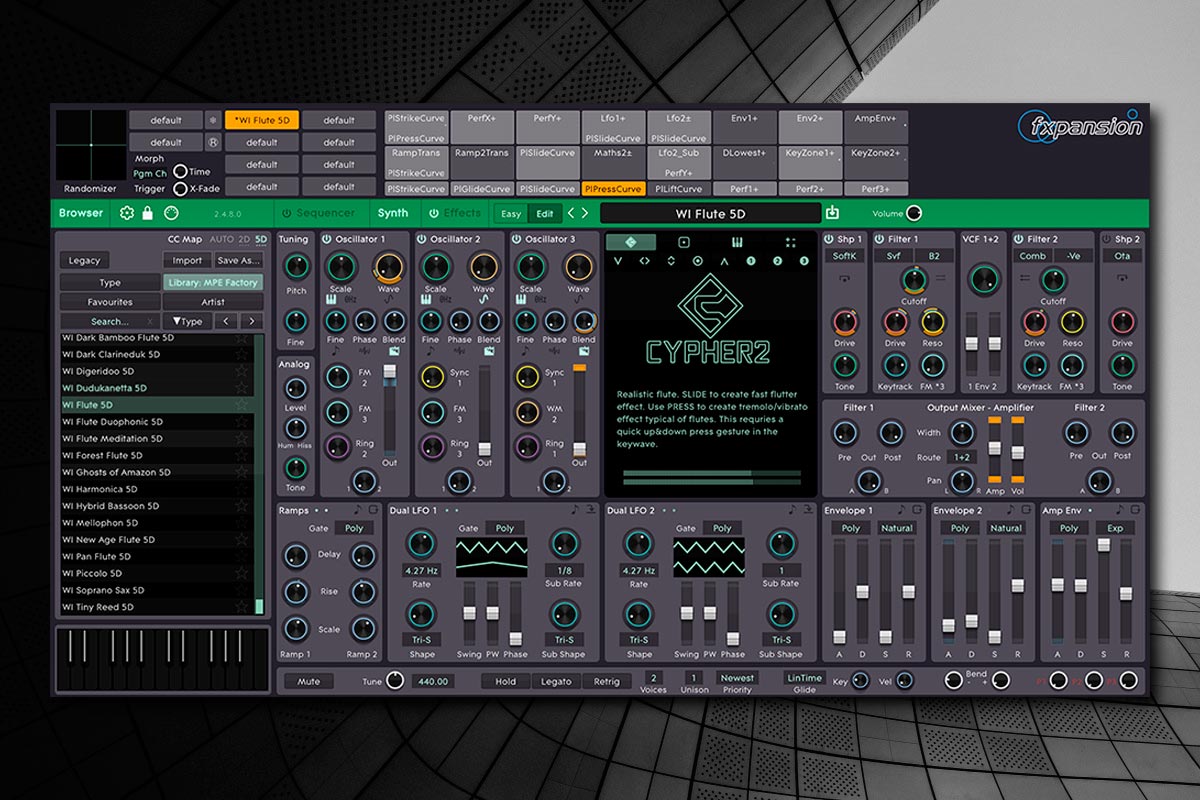Open the Type sort dropdown
The image size is (1200, 800).
186,321
